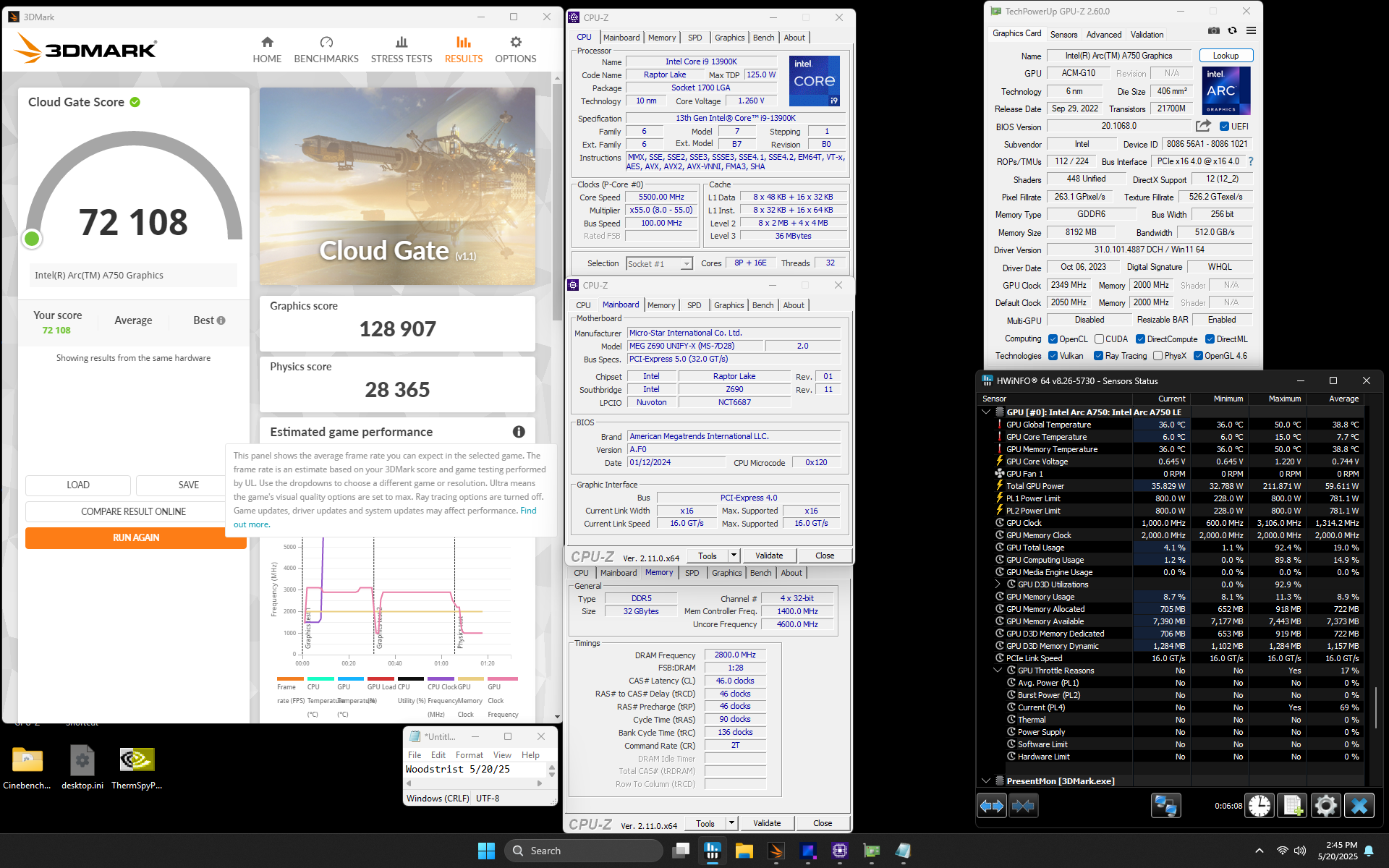The width and height of the screenshot is (1389, 868).
Task: Toggle the DirectML checkbox
Action: (x=1210, y=339)
